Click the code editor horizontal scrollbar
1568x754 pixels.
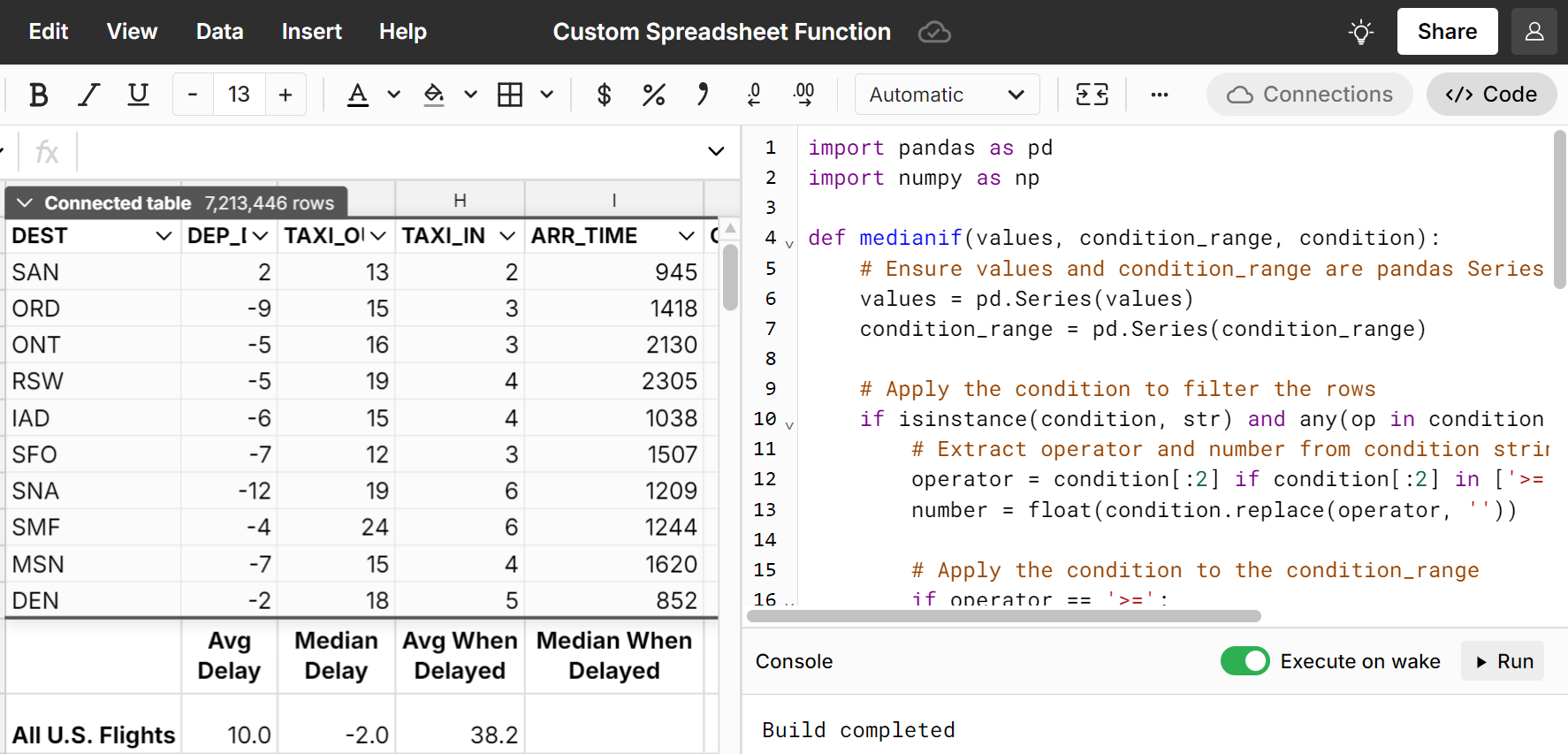click(x=1004, y=616)
